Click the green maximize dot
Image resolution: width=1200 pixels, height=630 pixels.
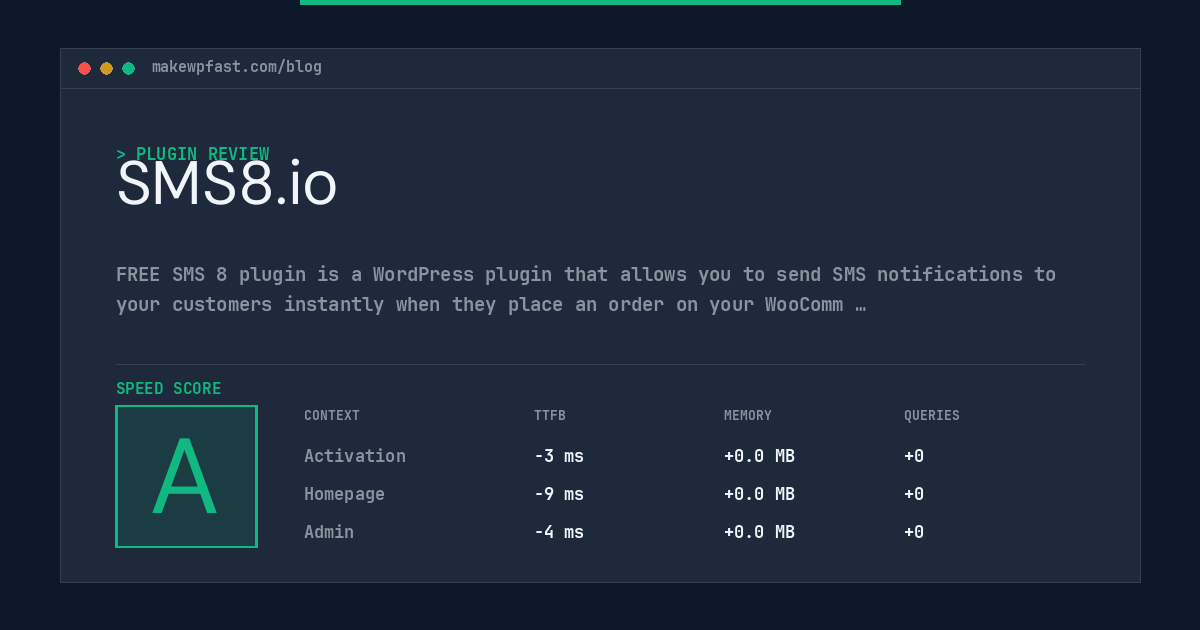[x=128, y=68]
